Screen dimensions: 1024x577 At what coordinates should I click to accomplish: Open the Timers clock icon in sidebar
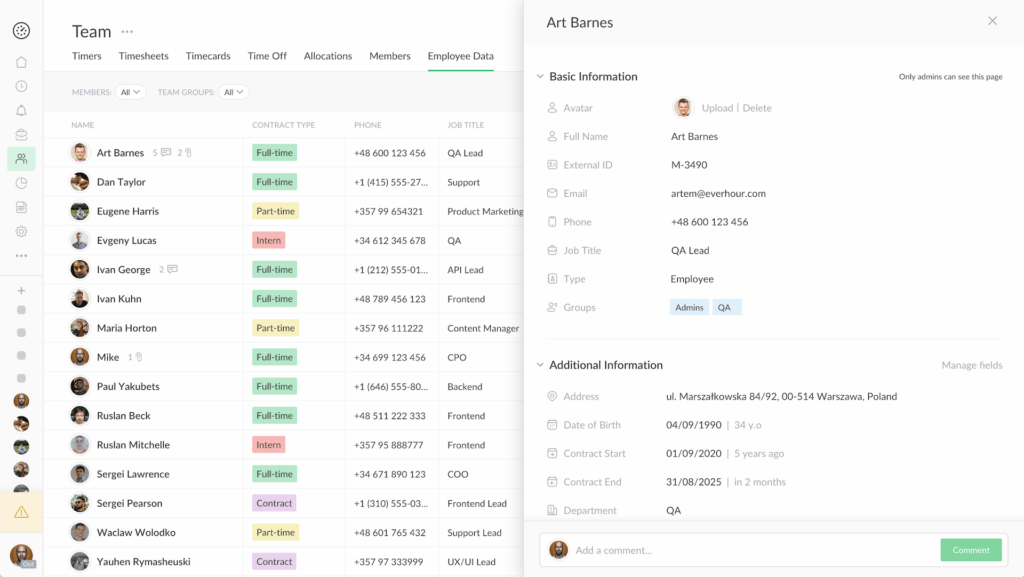point(20,86)
